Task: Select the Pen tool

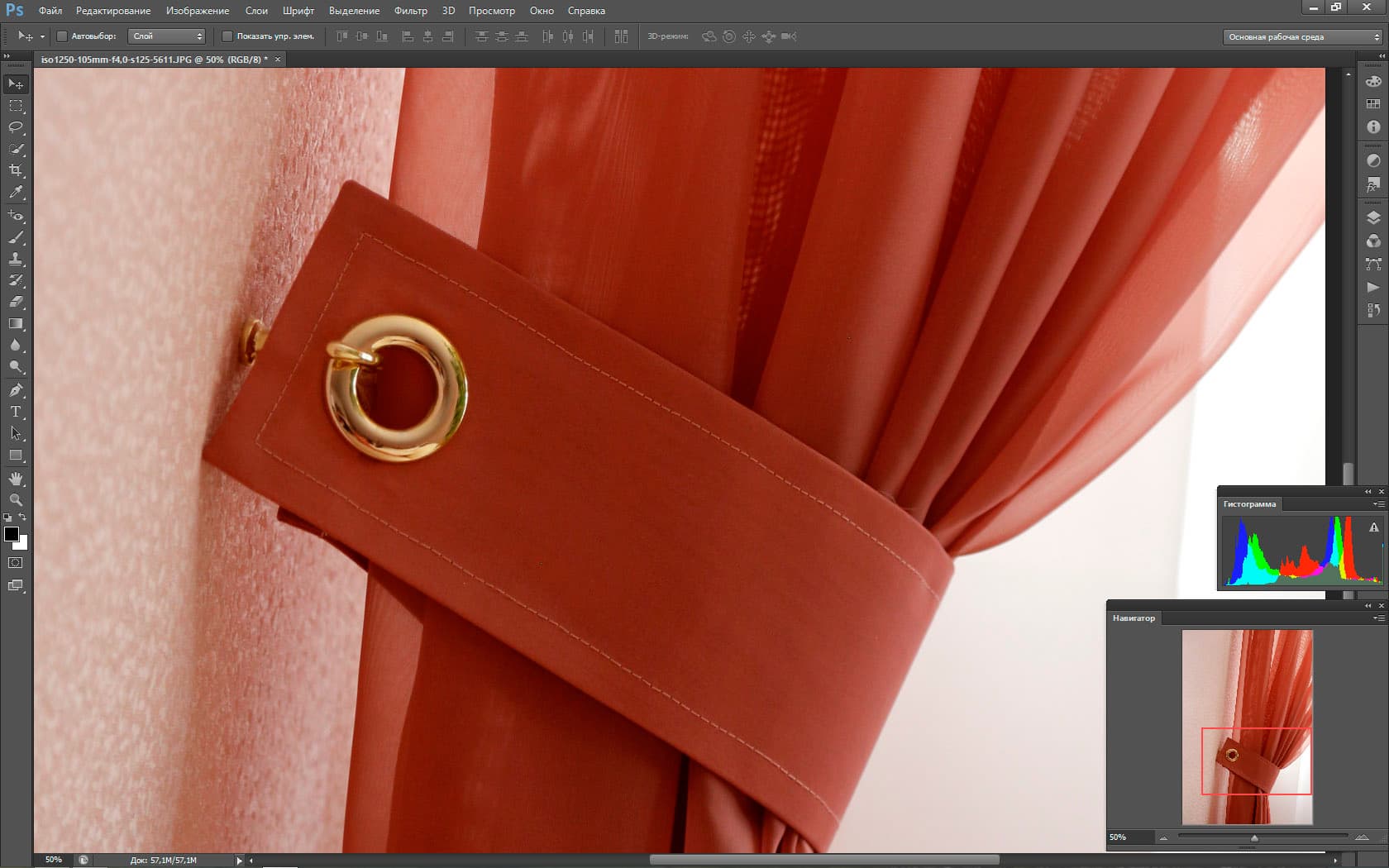Action: click(16, 390)
